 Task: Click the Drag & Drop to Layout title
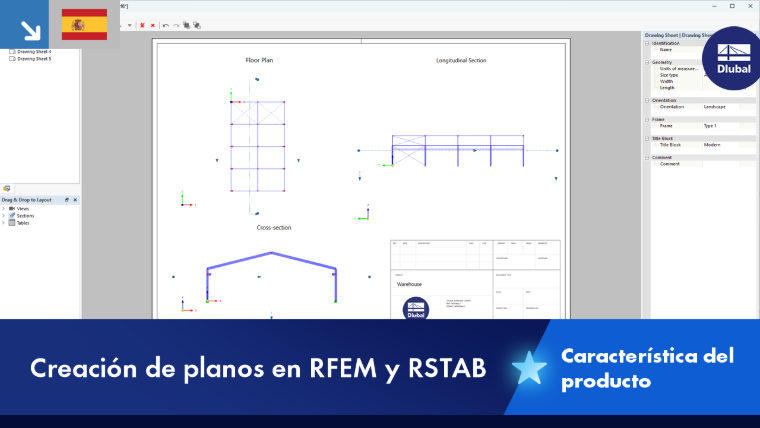(27, 200)
